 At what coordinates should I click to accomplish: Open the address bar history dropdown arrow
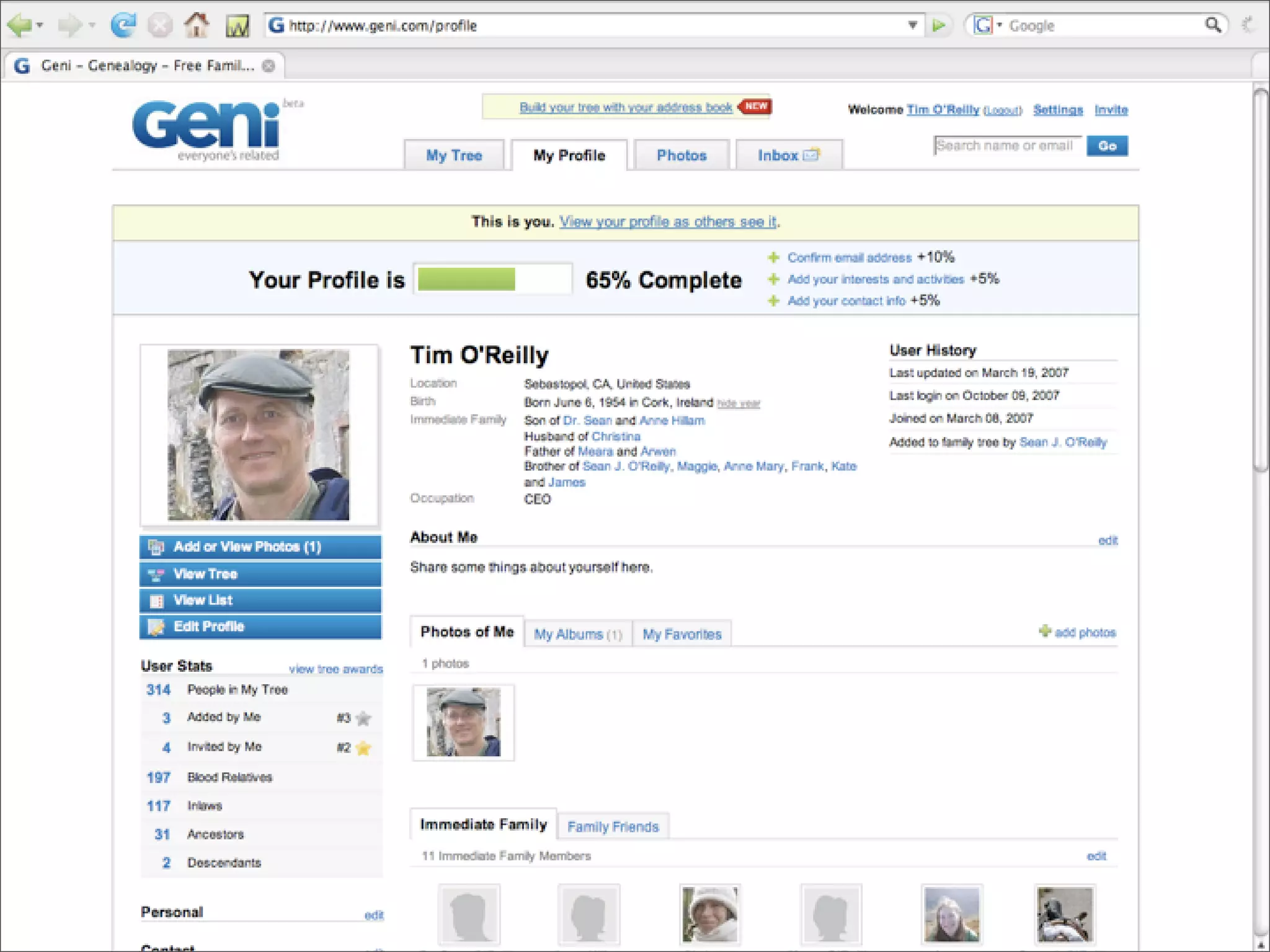[x=912, y=25]
